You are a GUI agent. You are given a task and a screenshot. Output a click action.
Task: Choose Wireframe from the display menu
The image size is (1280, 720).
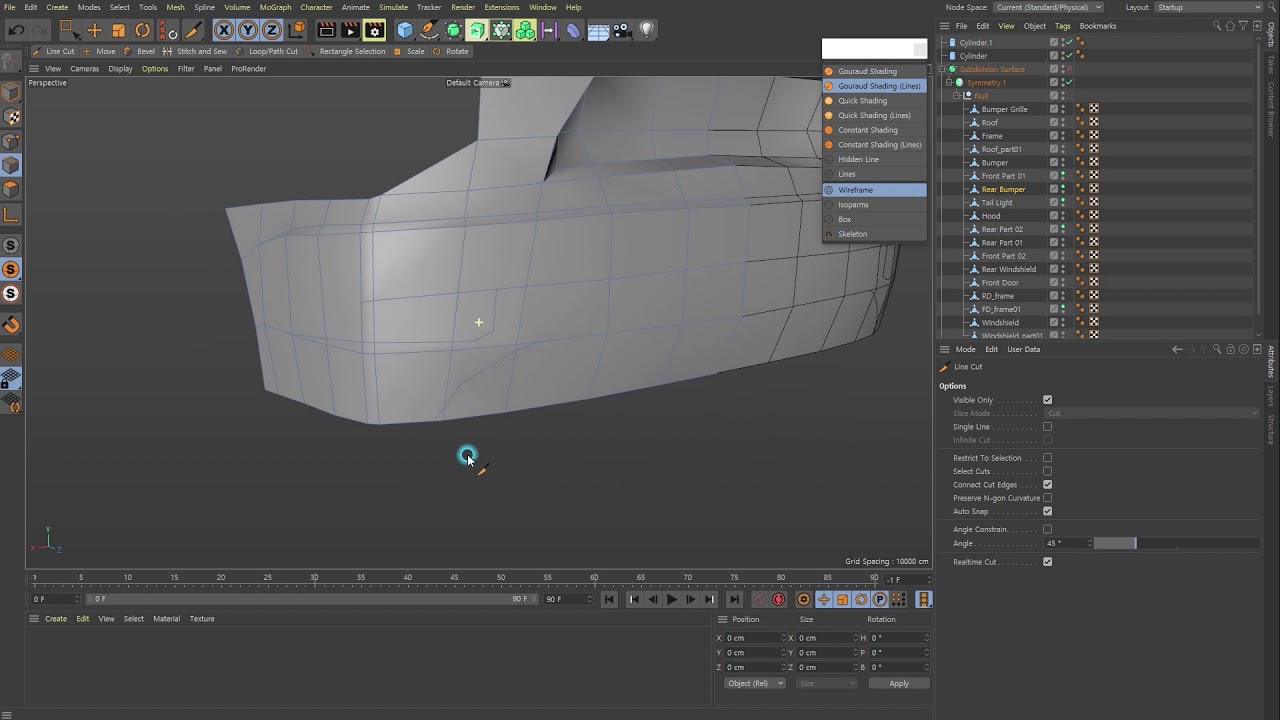tap(875, 190)
